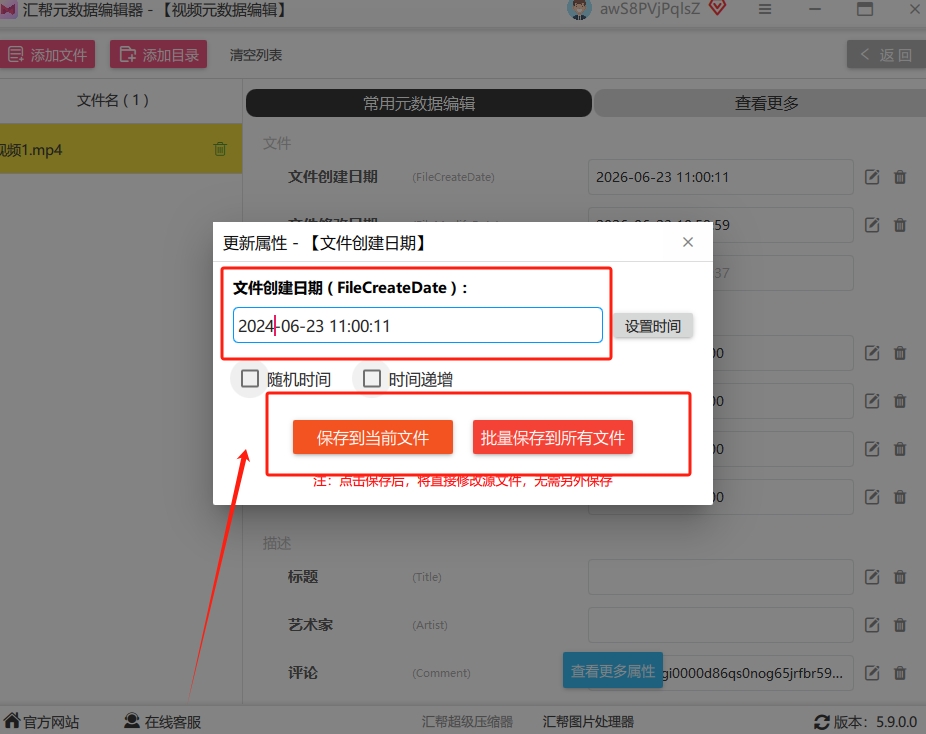This screenshot has height=734, width=926.
Task: Click the VIP diamond icon
Action: pyautogui.click(x=717, y=8)
